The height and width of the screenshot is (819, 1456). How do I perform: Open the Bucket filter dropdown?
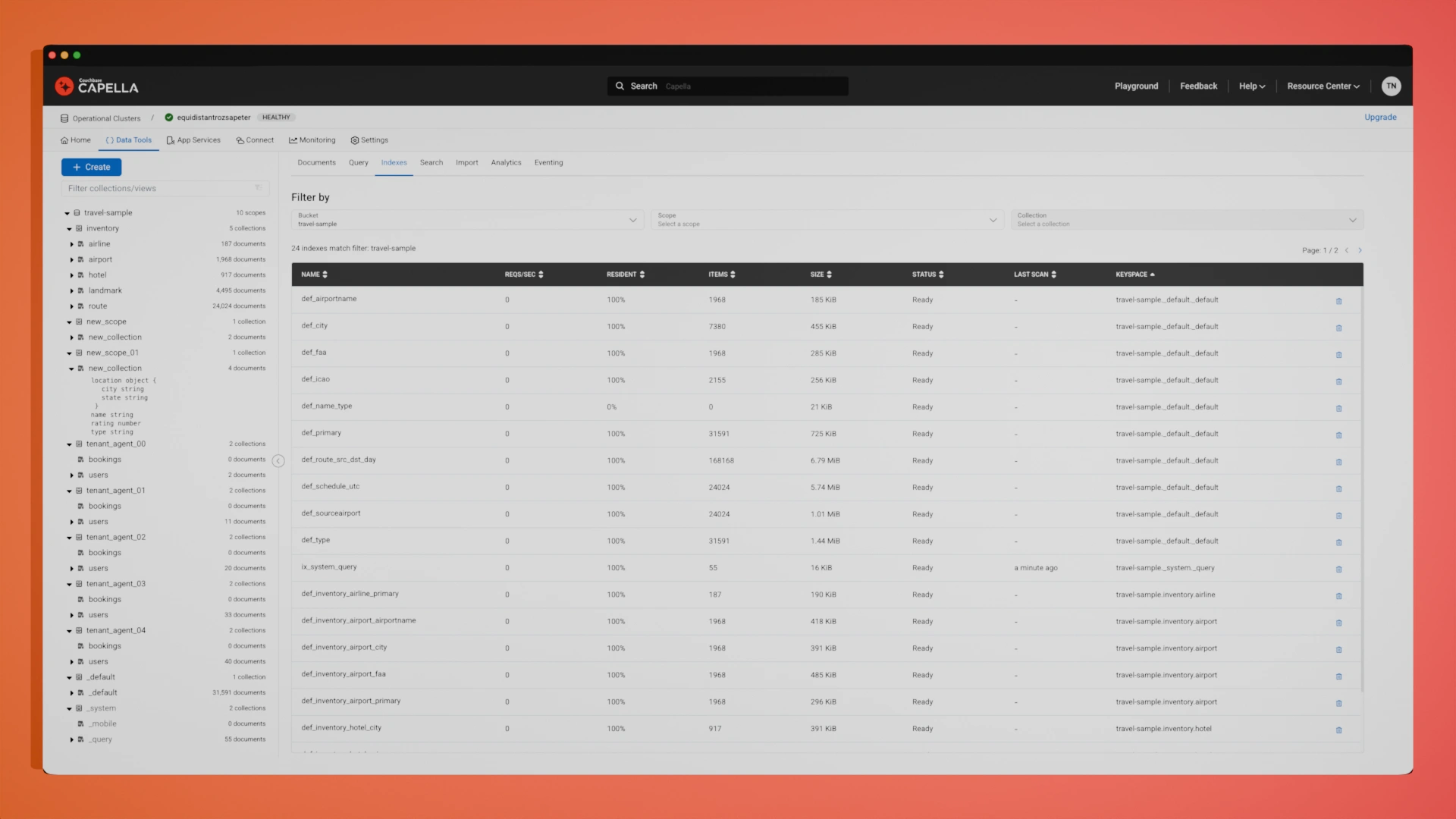(x=467, y=220)
